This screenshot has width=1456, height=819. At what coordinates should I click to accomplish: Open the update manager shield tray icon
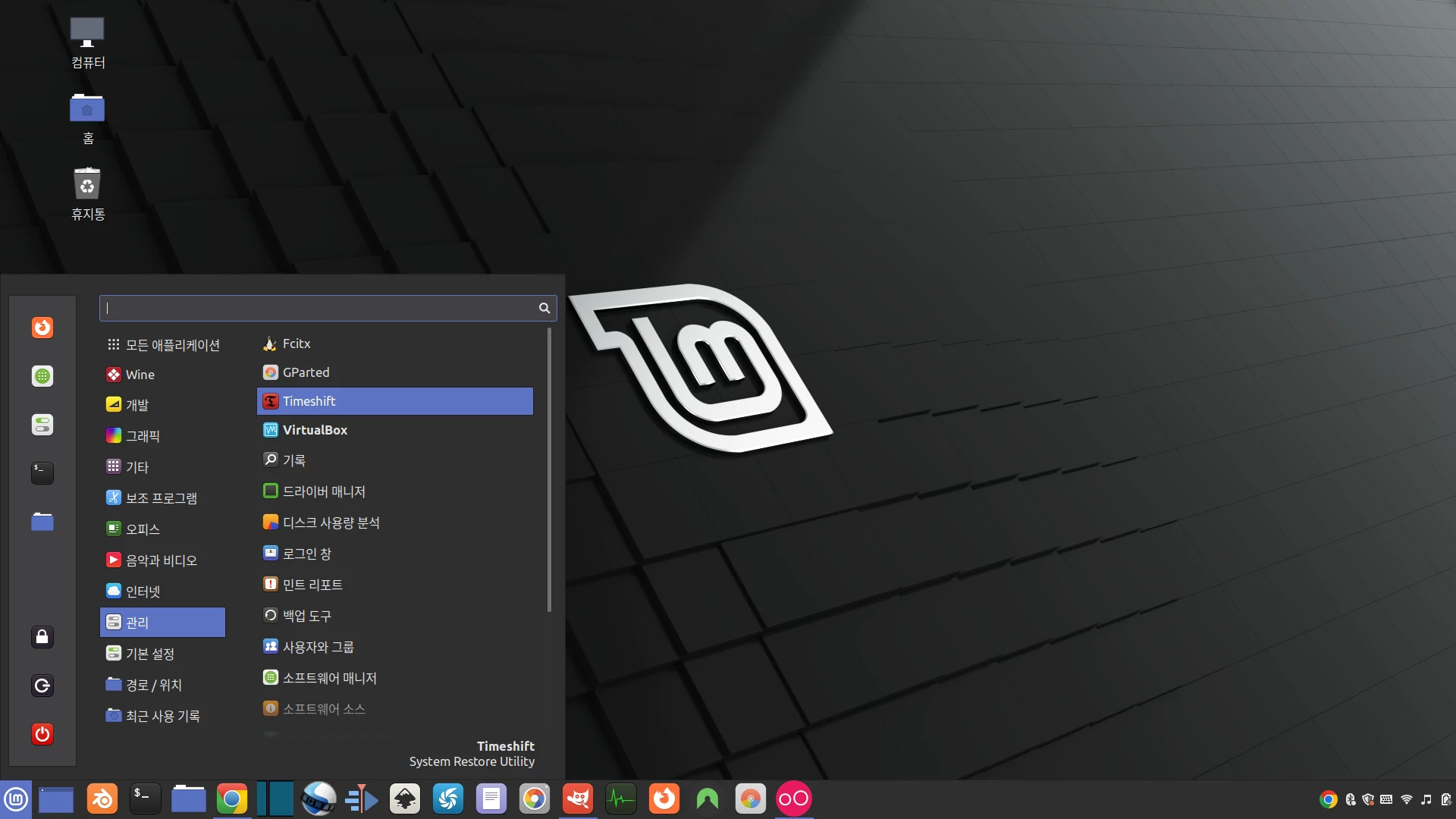pyautogui.click(x=1368, y=799)
